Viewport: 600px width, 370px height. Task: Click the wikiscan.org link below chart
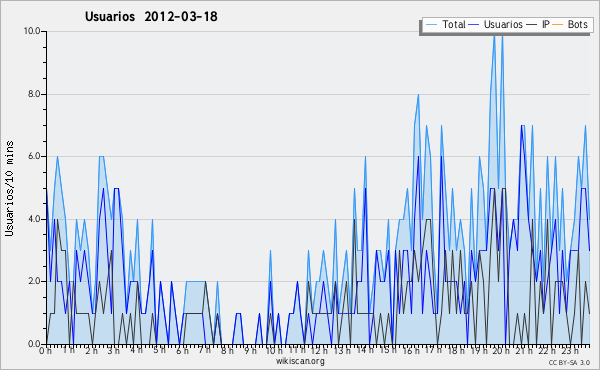coord(300,361)
